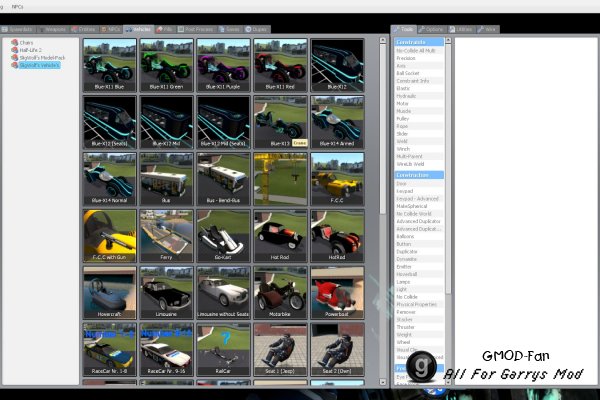
Task: Choose the Remover tool
Action: pos(419,312)
